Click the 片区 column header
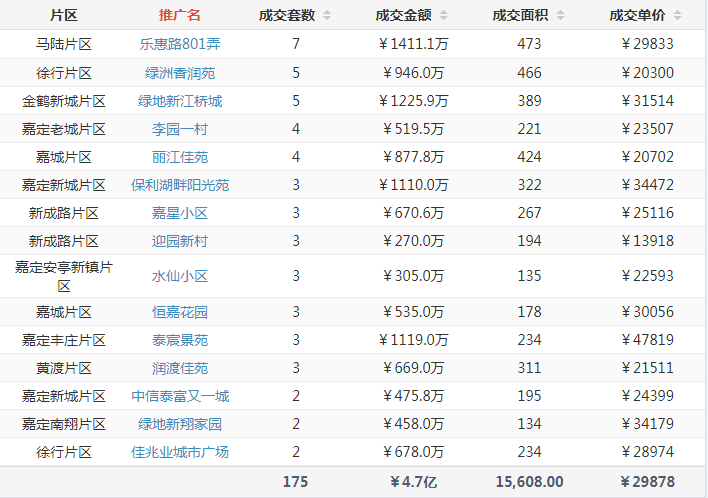The width and height of the screenshot is (708, 498). (x=64, y=15)
